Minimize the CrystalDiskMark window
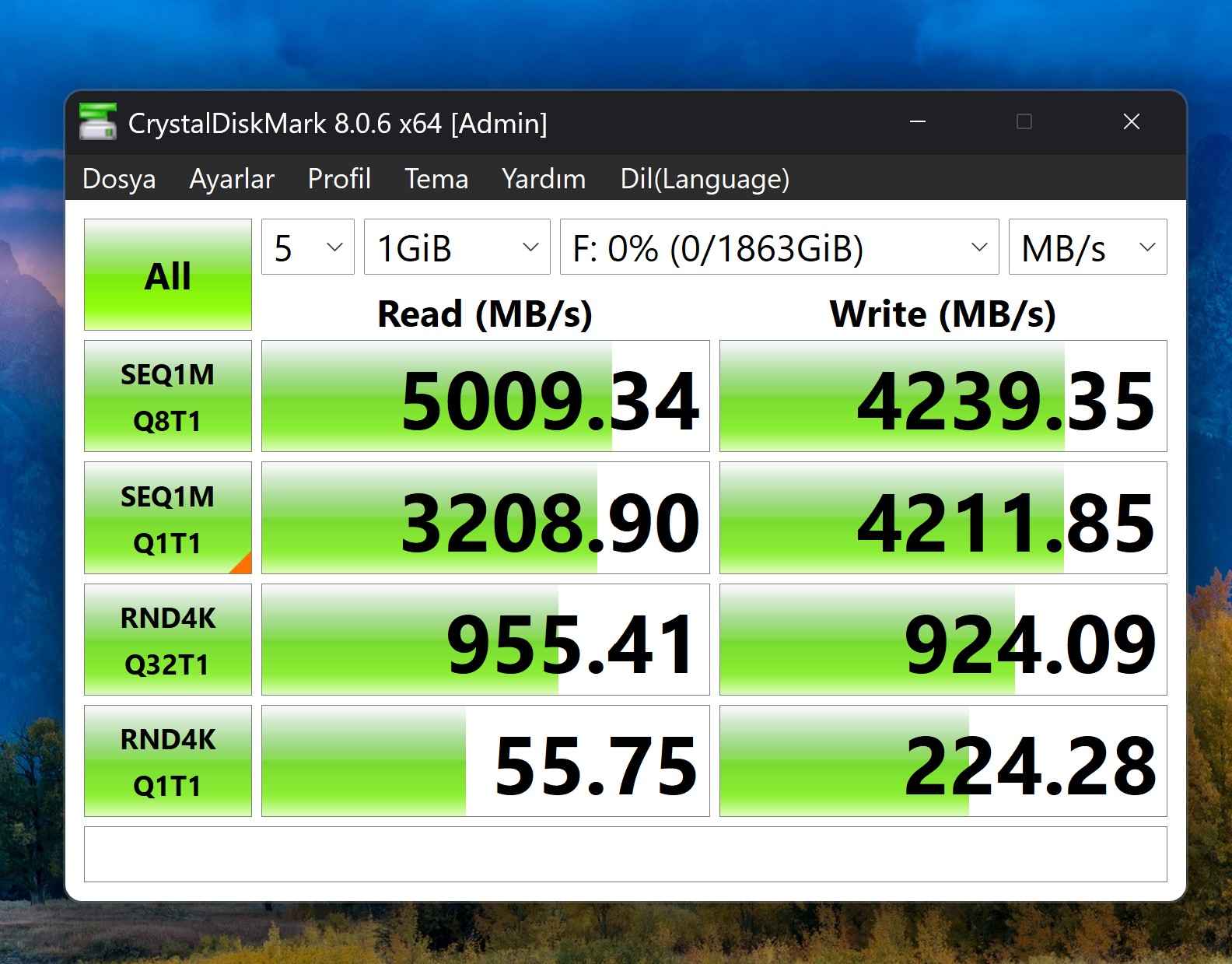The height and width of the screenshot is (964, 1232). pos(918,122)
